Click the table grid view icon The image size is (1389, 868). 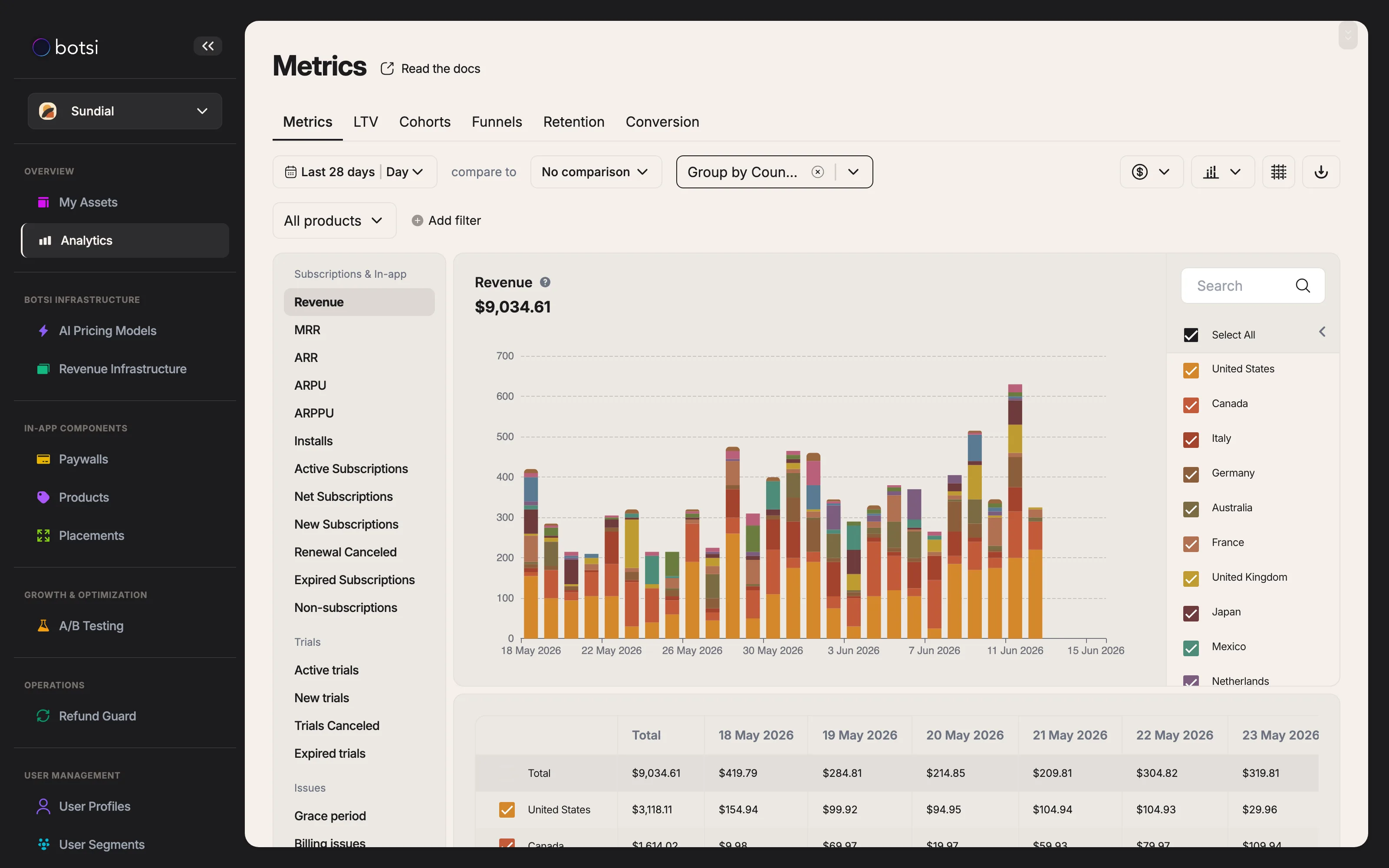(1278, 172)
